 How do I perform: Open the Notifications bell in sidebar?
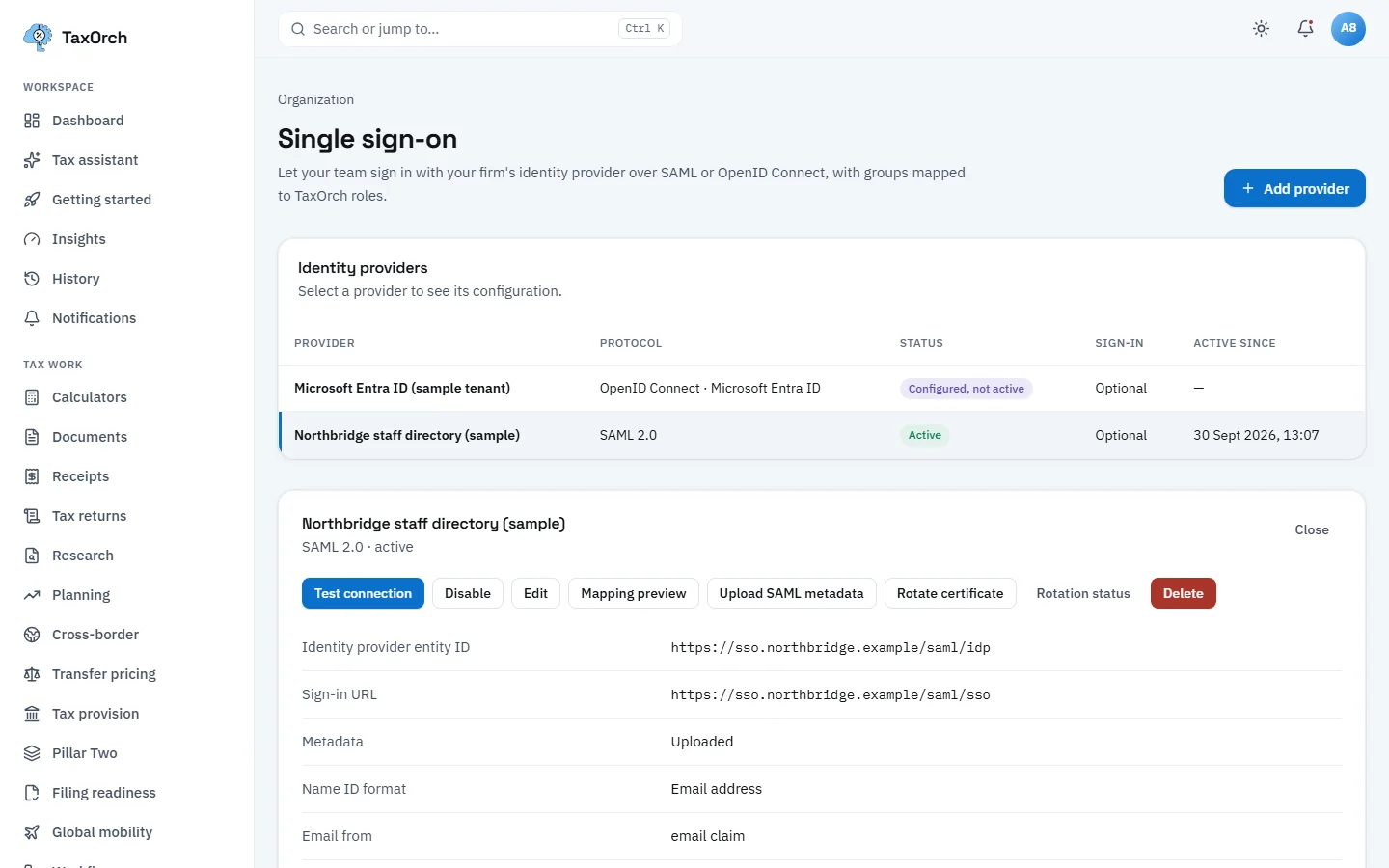tap(32, 318)
